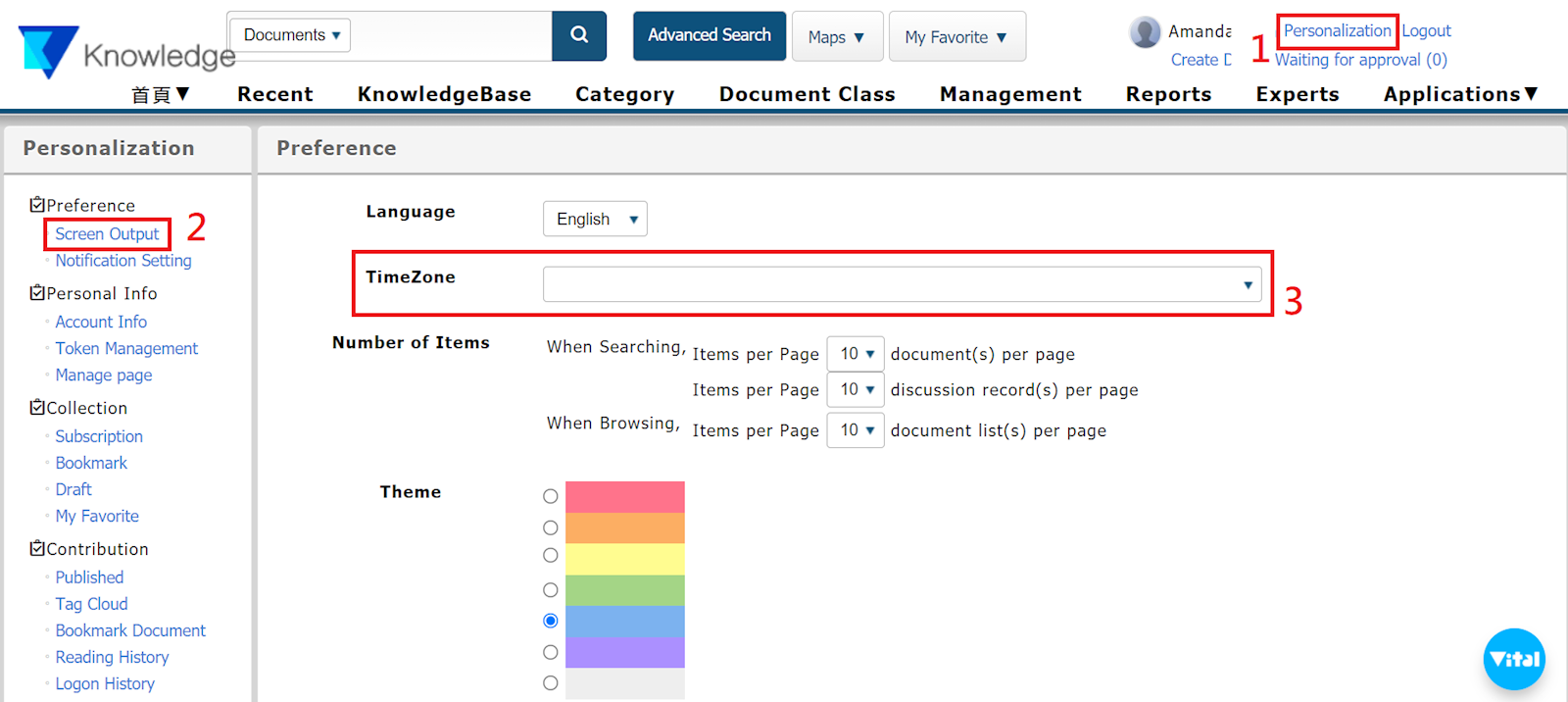Collapse the Personal Info section icon
Viewport: 1568px width, 702px height.
37,293
